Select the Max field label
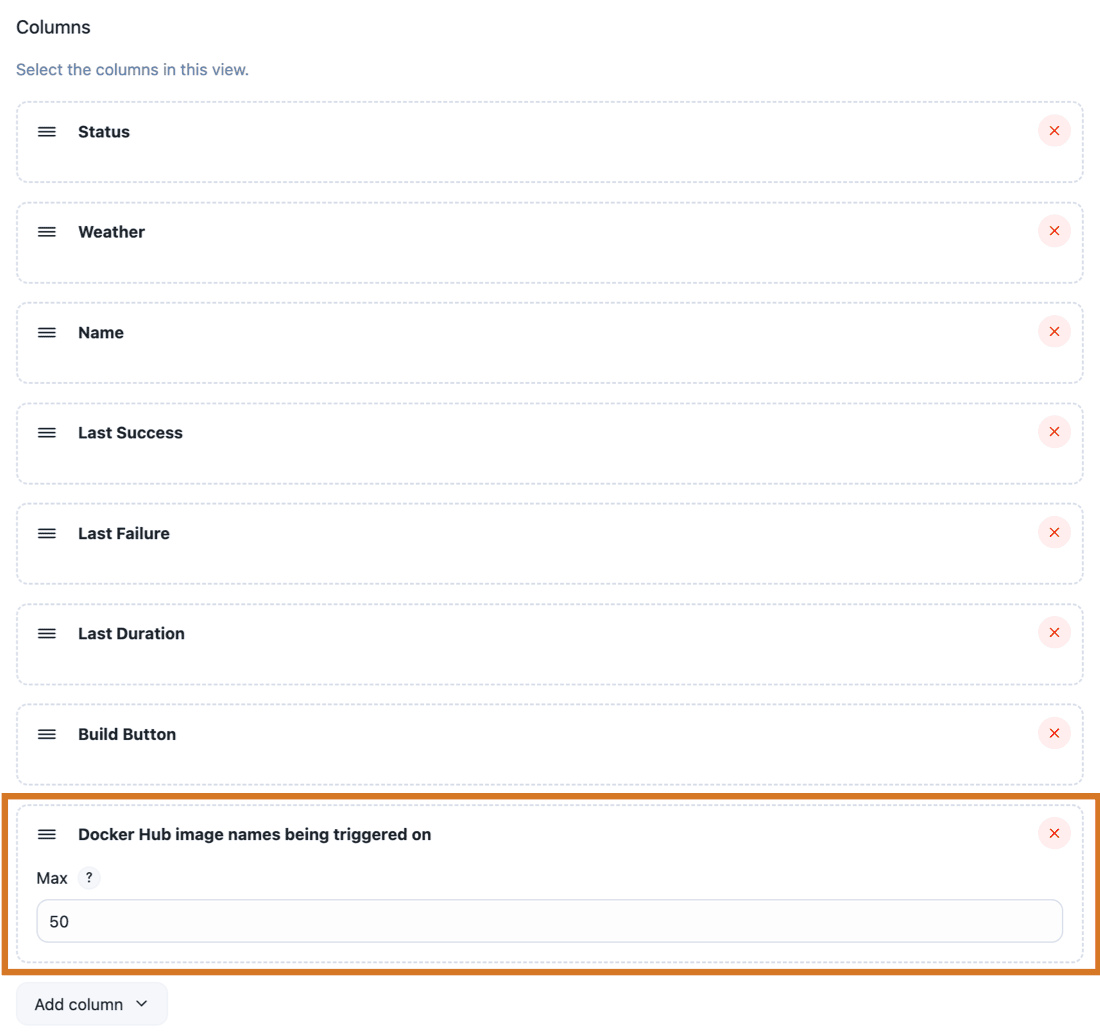This screenshot has width=1100, height=1036. [x=52, y=878]
